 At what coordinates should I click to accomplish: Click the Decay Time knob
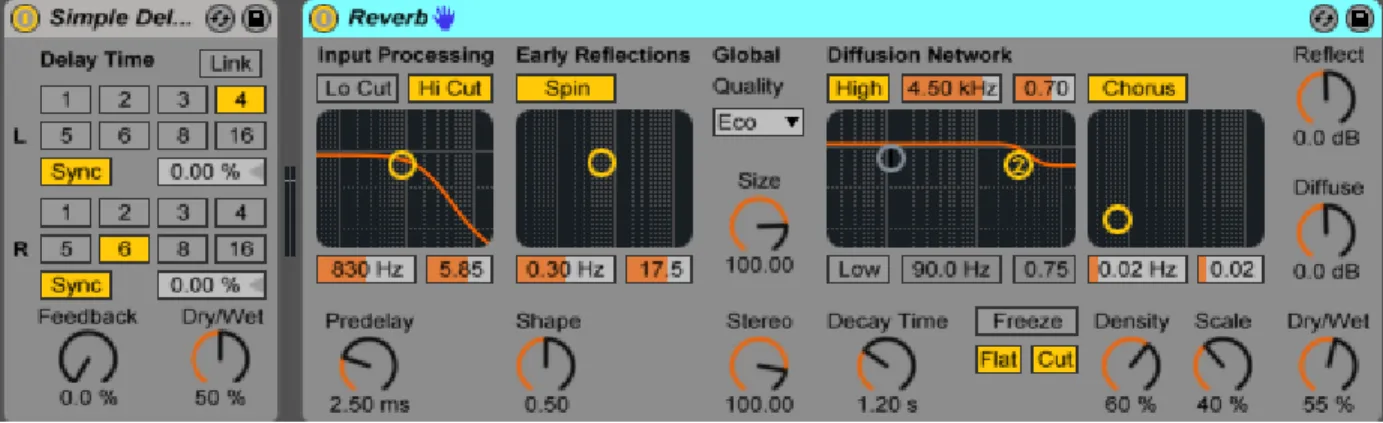[887, 365]
